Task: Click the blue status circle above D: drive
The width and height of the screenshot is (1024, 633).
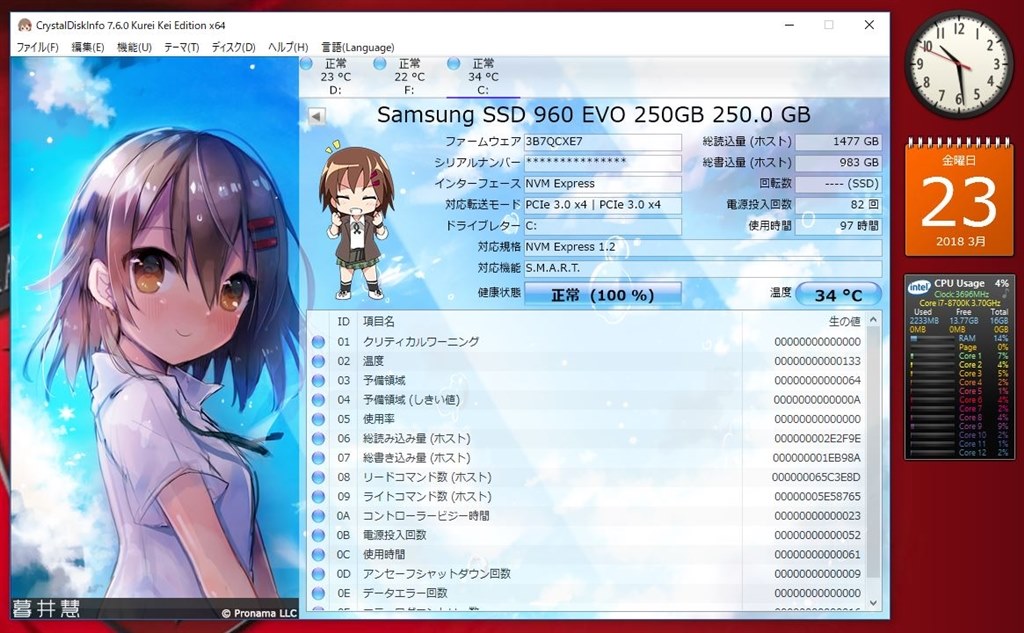Action: pyautogui.click(x=306, y=63)
